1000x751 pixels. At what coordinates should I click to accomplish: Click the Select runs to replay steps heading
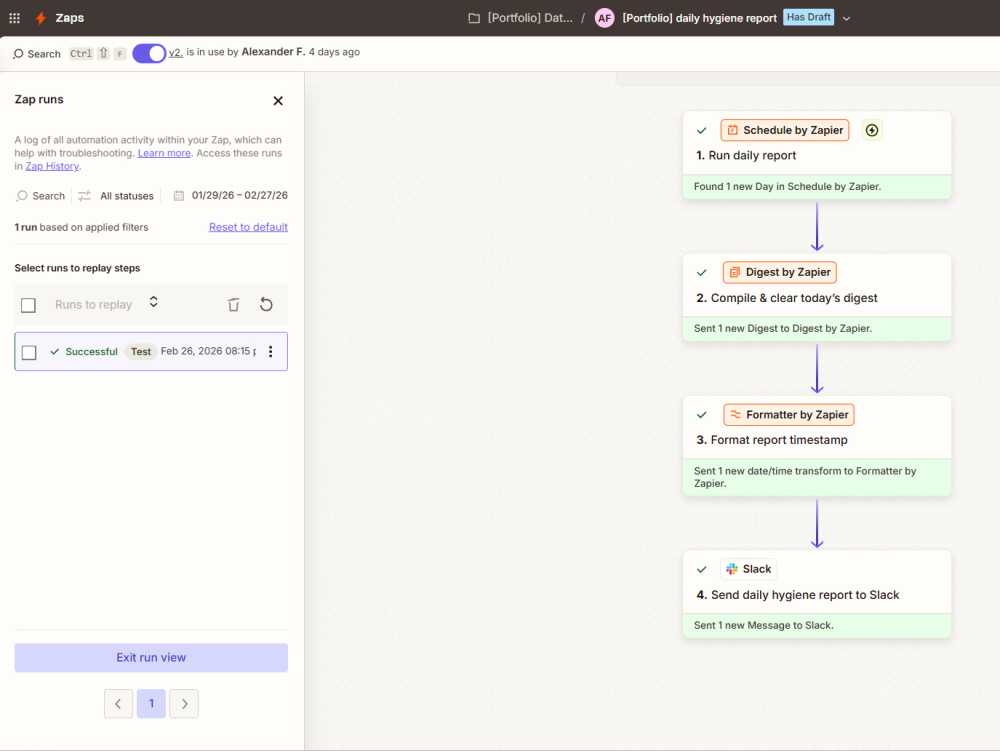tap(77, 268)
